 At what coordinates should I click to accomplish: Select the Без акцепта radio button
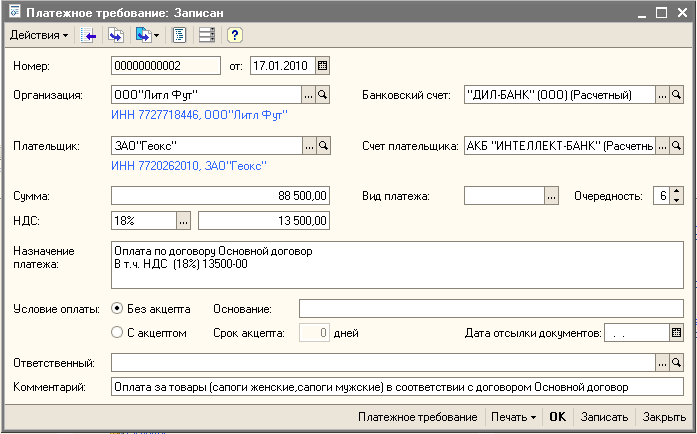coord(117,308)
